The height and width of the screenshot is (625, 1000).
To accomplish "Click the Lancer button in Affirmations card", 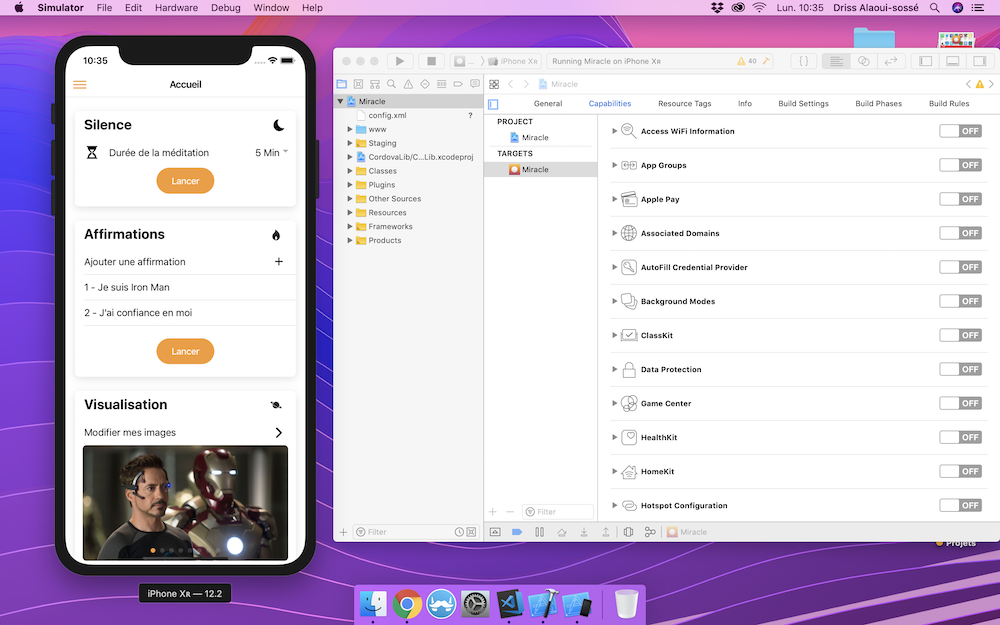I will pos(185,351).
